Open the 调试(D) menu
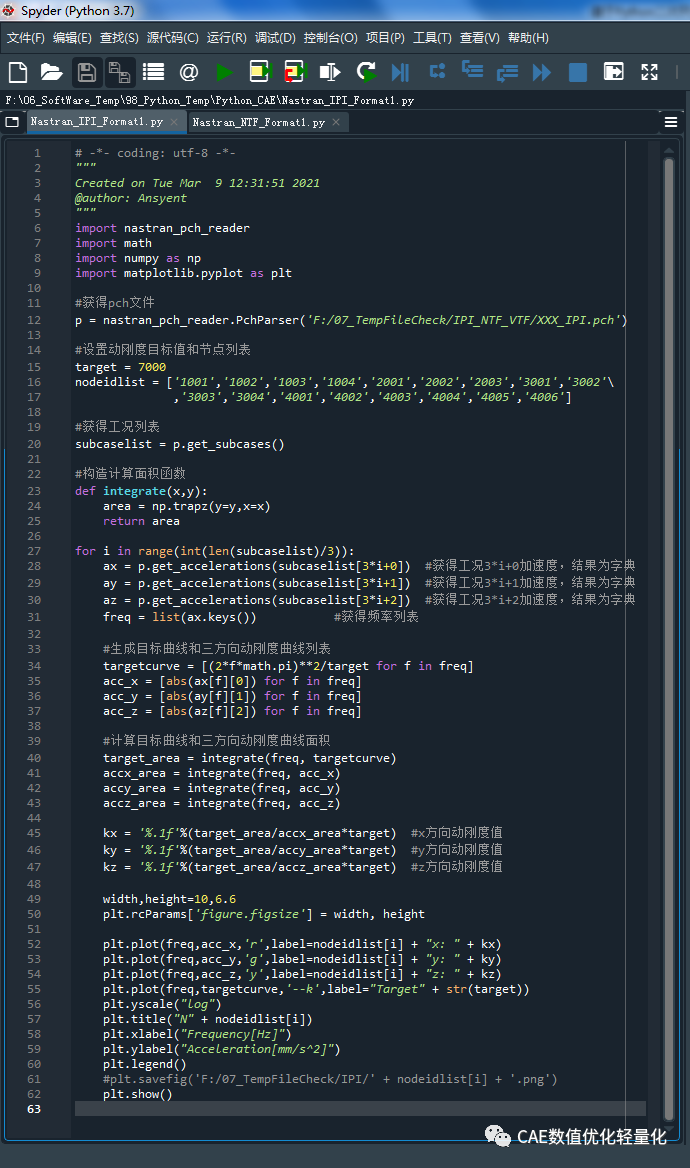The image size is (690, 1168). (275, 38)
